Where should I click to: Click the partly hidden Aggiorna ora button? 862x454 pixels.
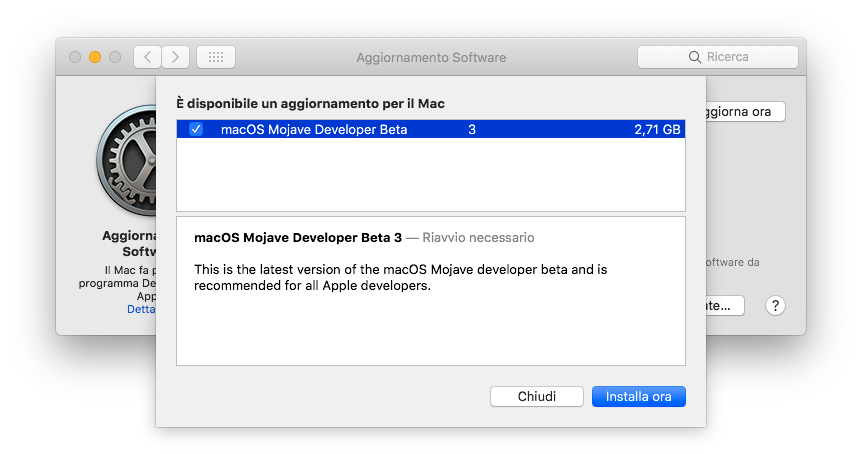tap(745, 112)
